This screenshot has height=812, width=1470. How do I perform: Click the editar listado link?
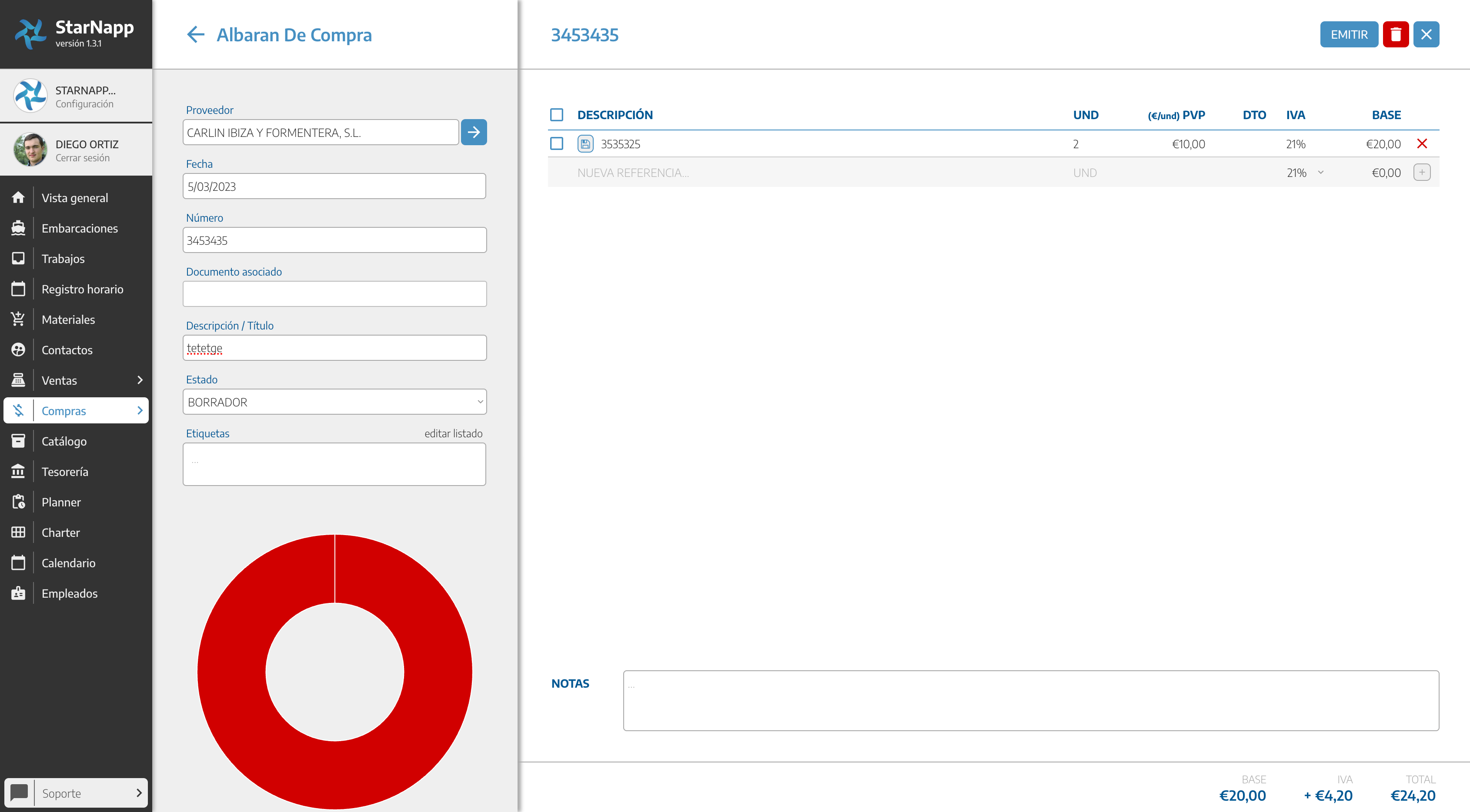(453, 433)
